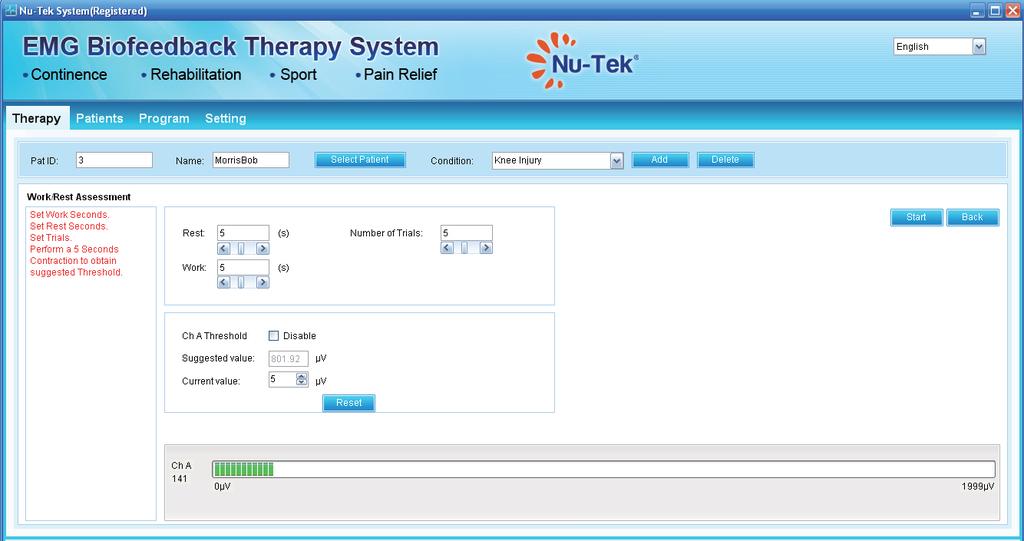Adjust Current value spinner arrows

point(302,380)
